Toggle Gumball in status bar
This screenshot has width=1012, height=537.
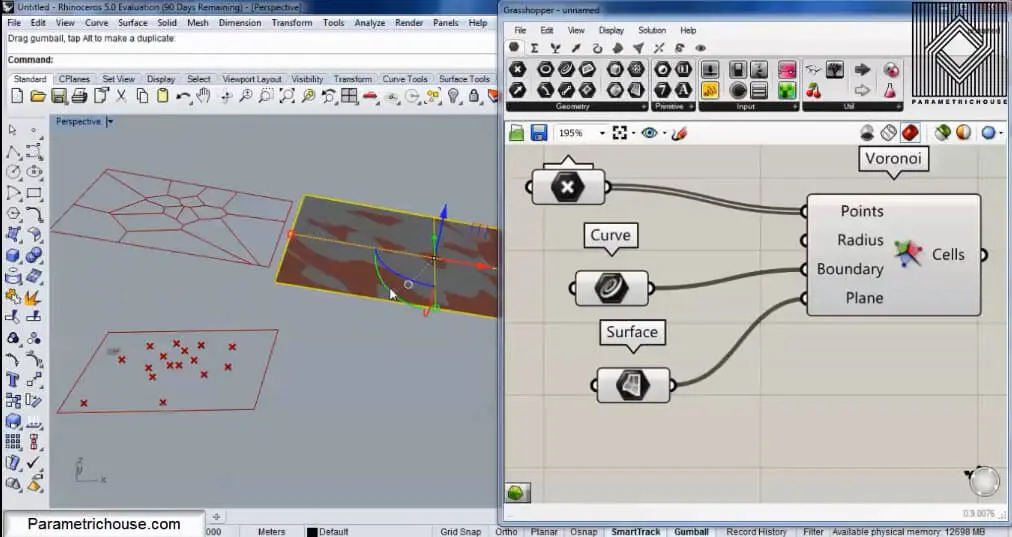[691, 532]
